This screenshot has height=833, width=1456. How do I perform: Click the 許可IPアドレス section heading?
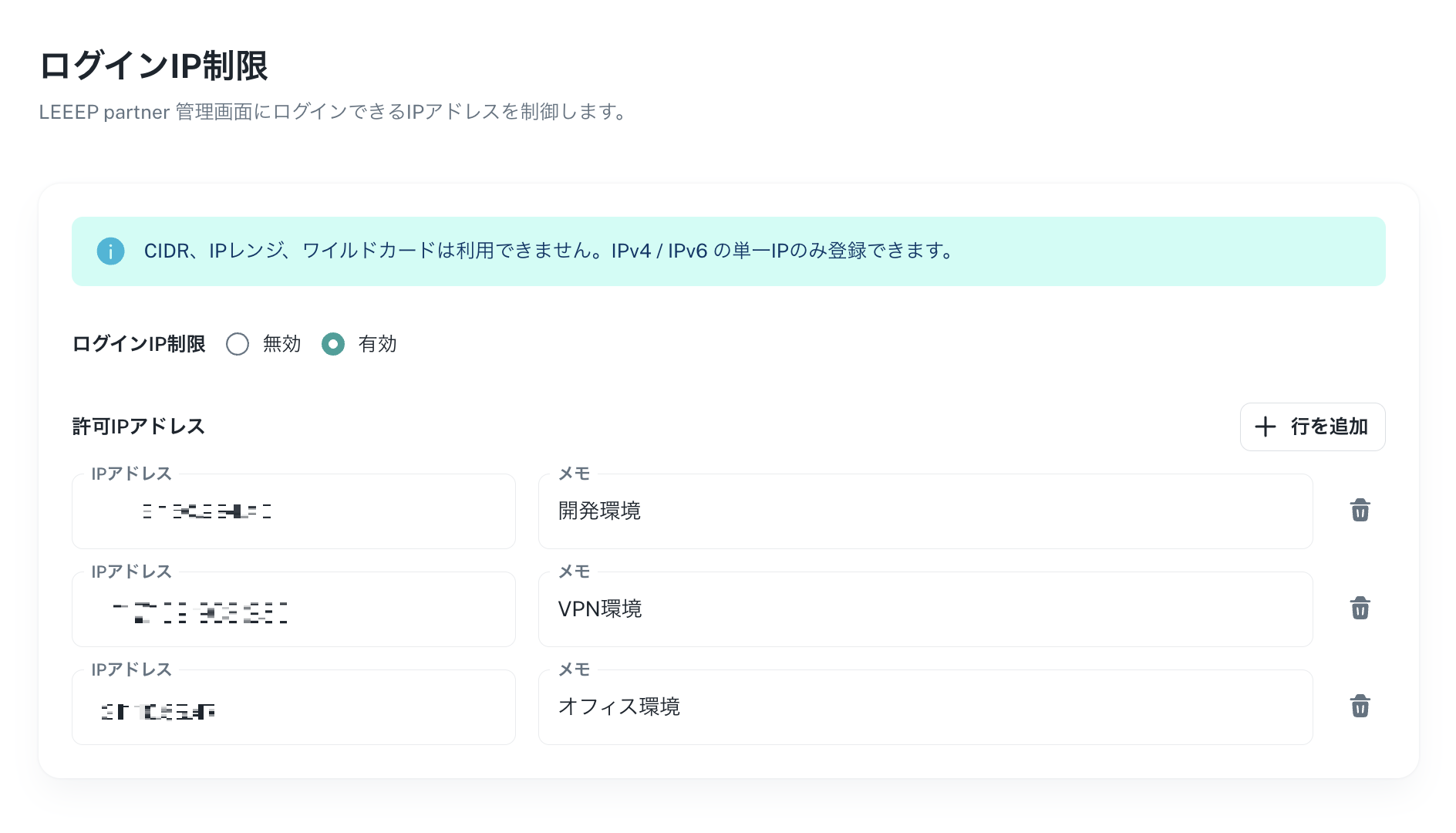coord(139,427)
